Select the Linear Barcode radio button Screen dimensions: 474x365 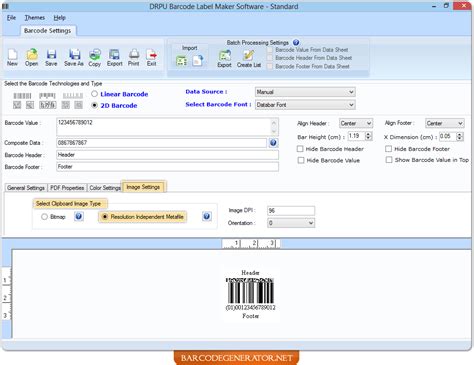pos(95,94)
